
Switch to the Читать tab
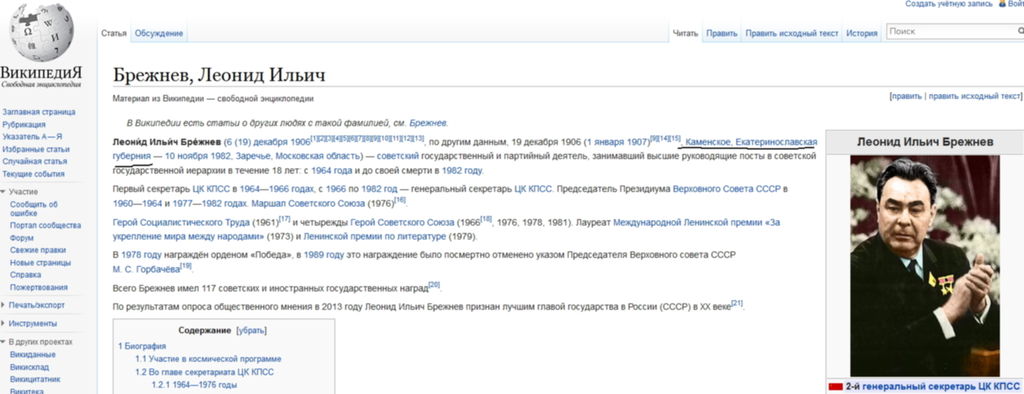coord(685,33)
